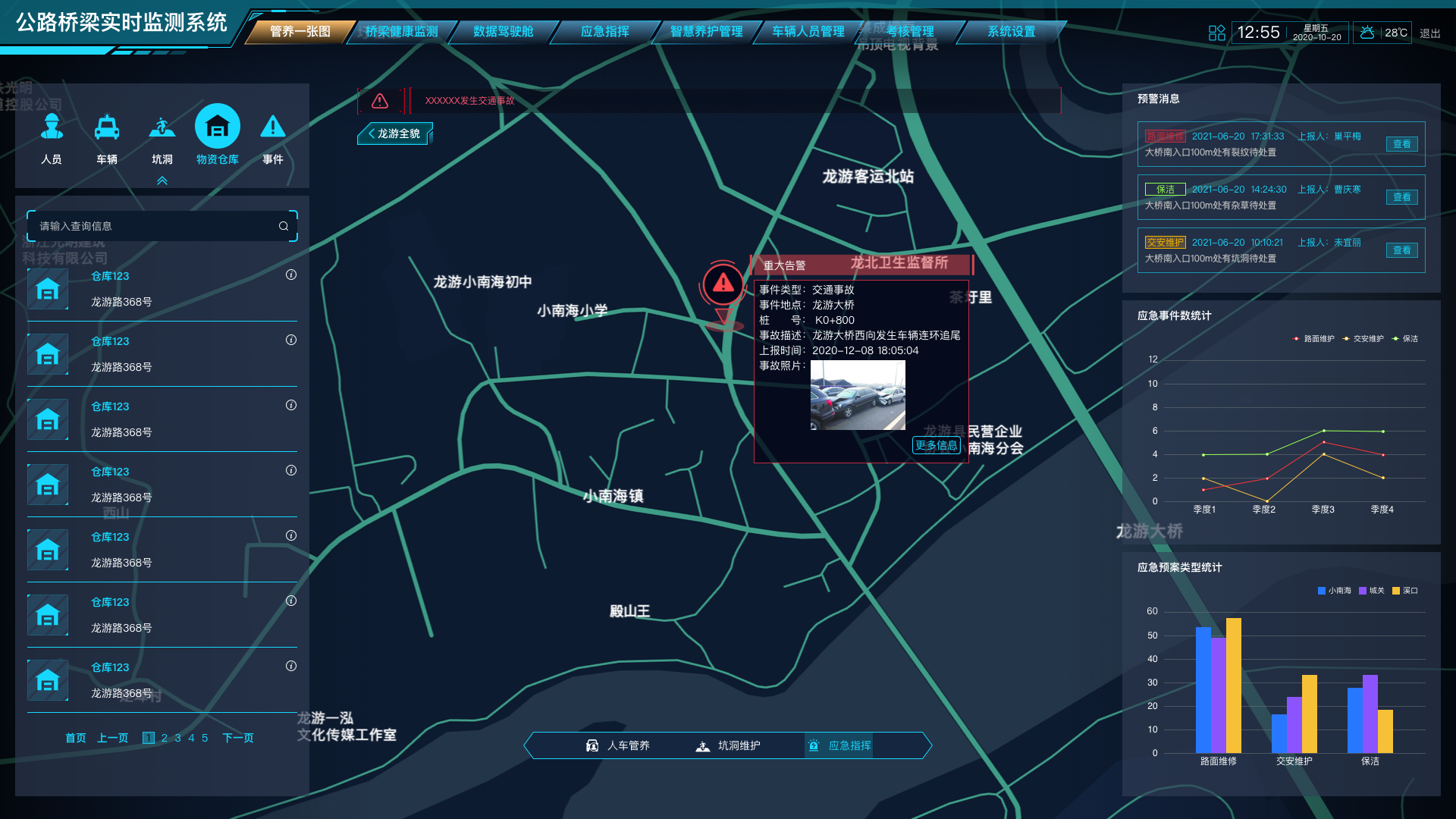Click warehouse thumbnail icon in fourth list row
This screenshot has width=1456, height=819.
pos(48,485)
